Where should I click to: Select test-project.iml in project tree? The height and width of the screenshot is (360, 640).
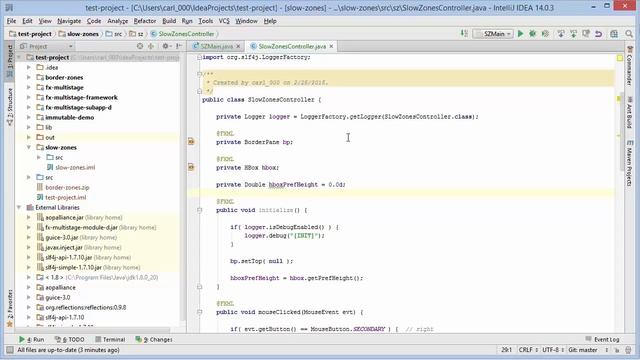(66, 197)
